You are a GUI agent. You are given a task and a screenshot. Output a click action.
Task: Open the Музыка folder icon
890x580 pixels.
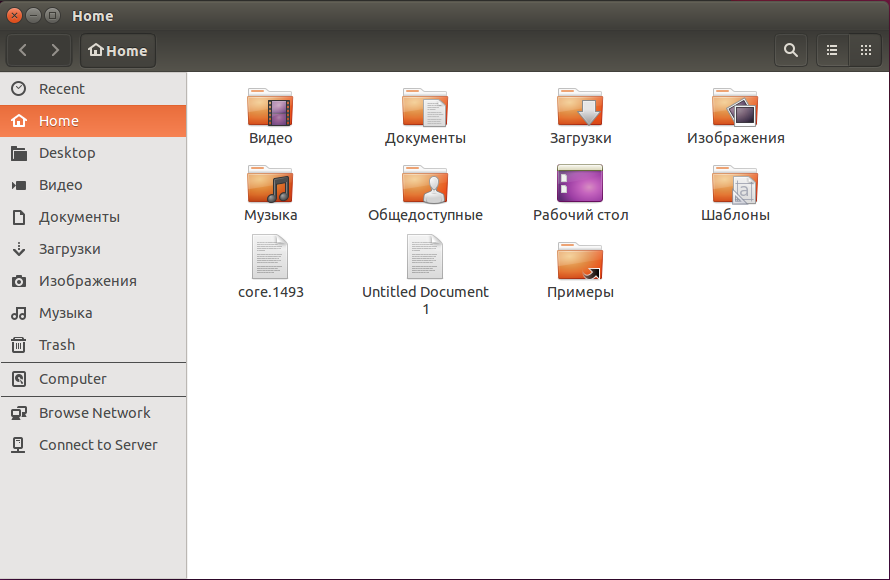[270, 184]
